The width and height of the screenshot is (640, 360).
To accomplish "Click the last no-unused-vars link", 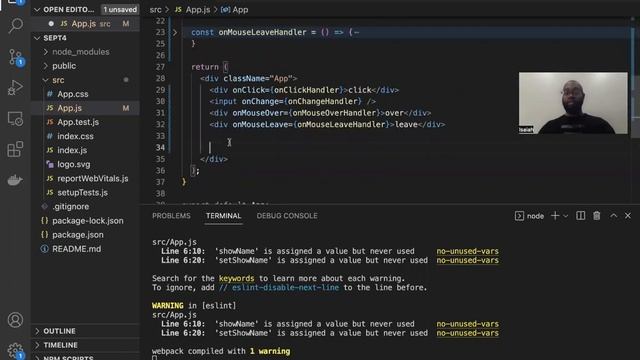I will coord(467,333).
